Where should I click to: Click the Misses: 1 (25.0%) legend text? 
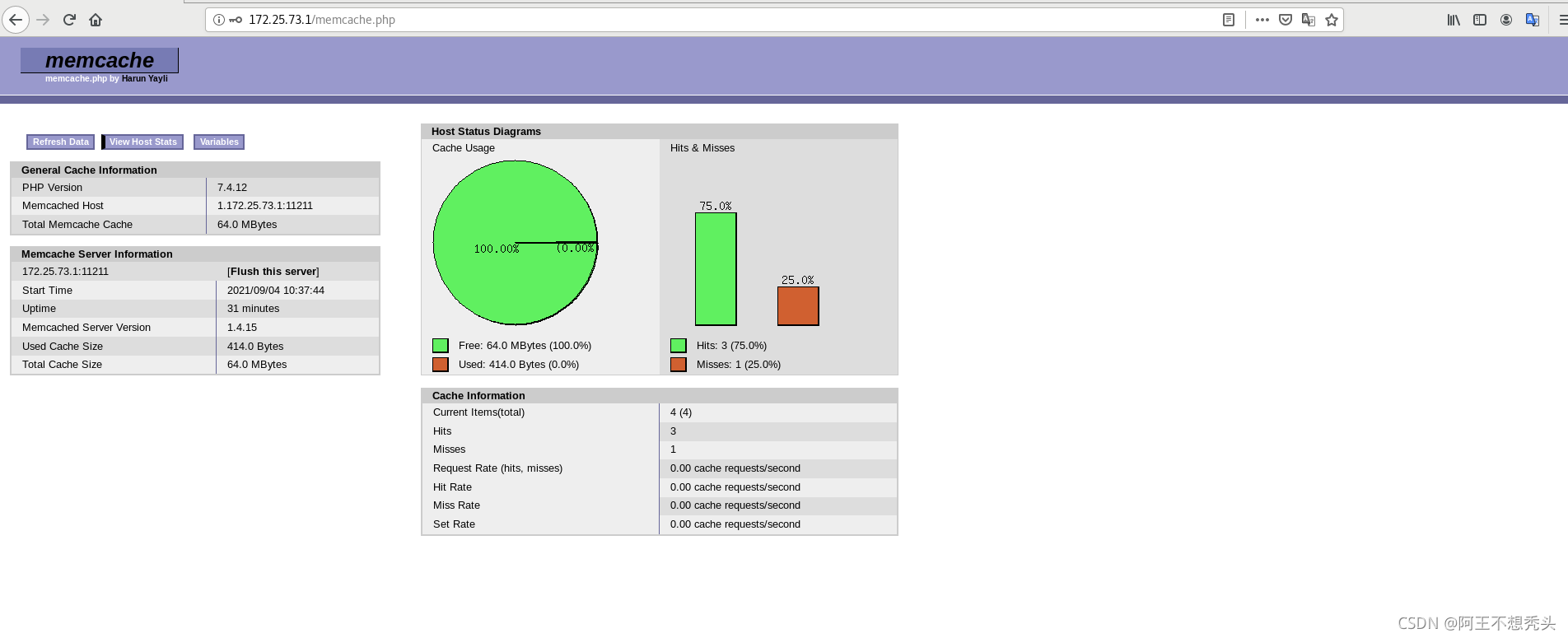coord(739,365)
